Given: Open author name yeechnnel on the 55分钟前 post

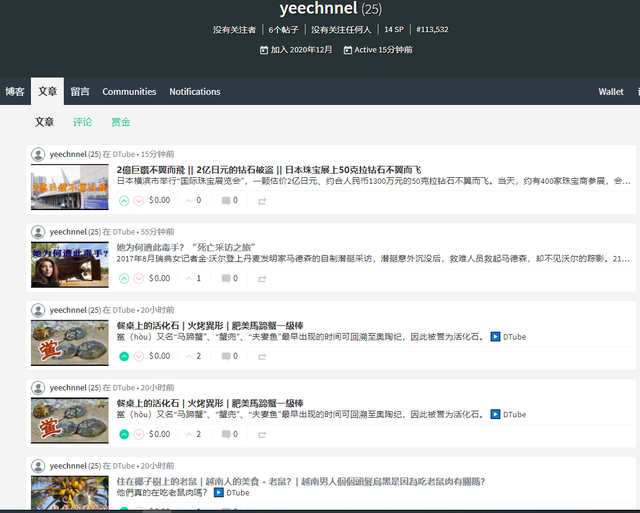Looking at the screenshot, I should click(x=68, y=232).
